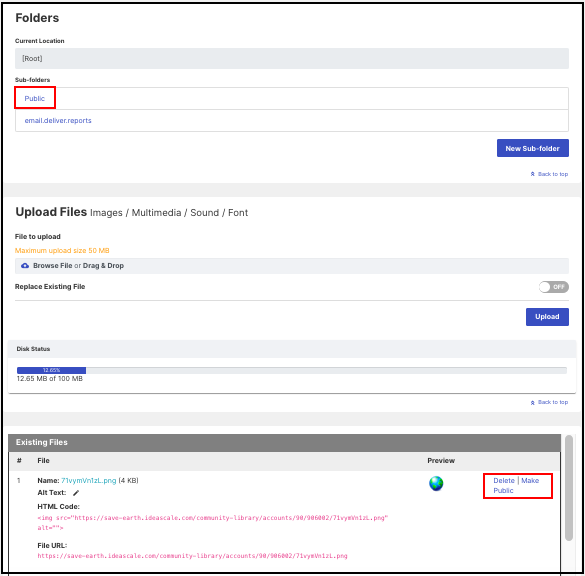Click the New Sub-folder button
Viewport: 585px width, 576px height.
pos(532,148)
